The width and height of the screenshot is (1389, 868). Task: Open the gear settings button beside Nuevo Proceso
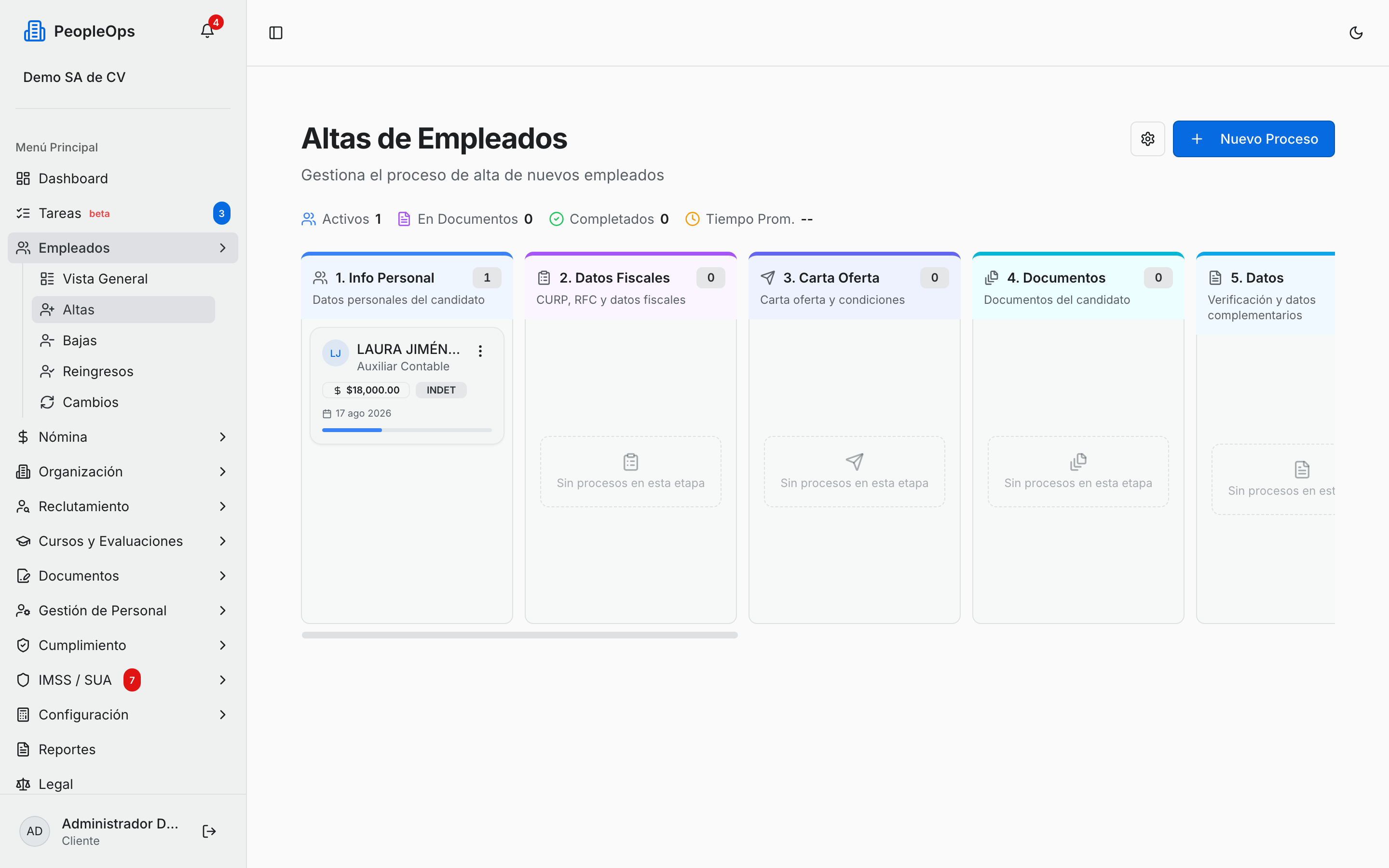point(1148,139)
